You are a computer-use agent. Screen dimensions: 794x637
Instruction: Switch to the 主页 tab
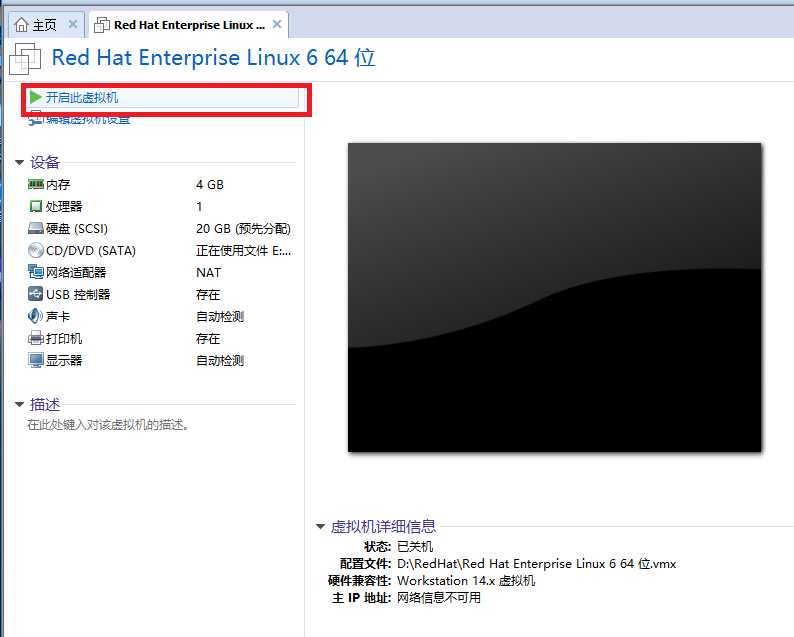click(45, 25)
